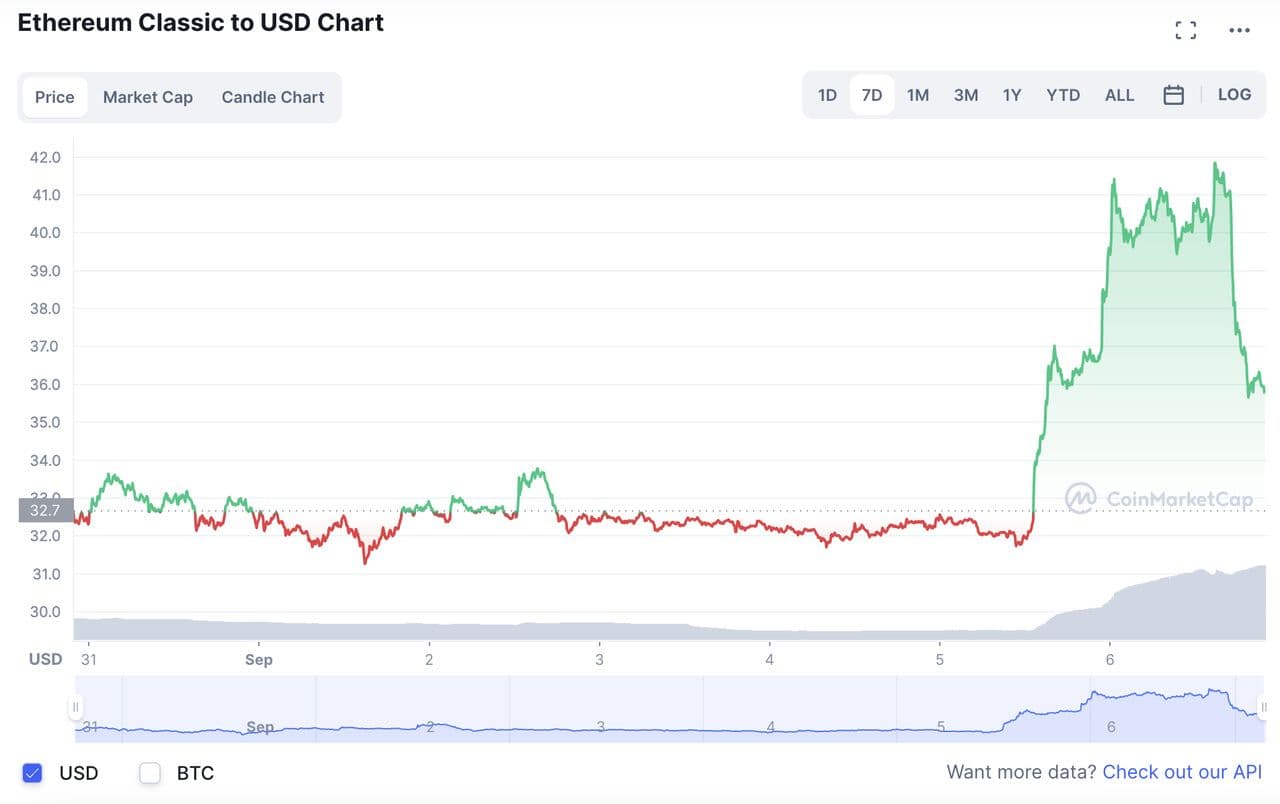The width and height of the screenshot is (1280, 804).
Task: Show ALL time price history
Action: (1119, 95)
